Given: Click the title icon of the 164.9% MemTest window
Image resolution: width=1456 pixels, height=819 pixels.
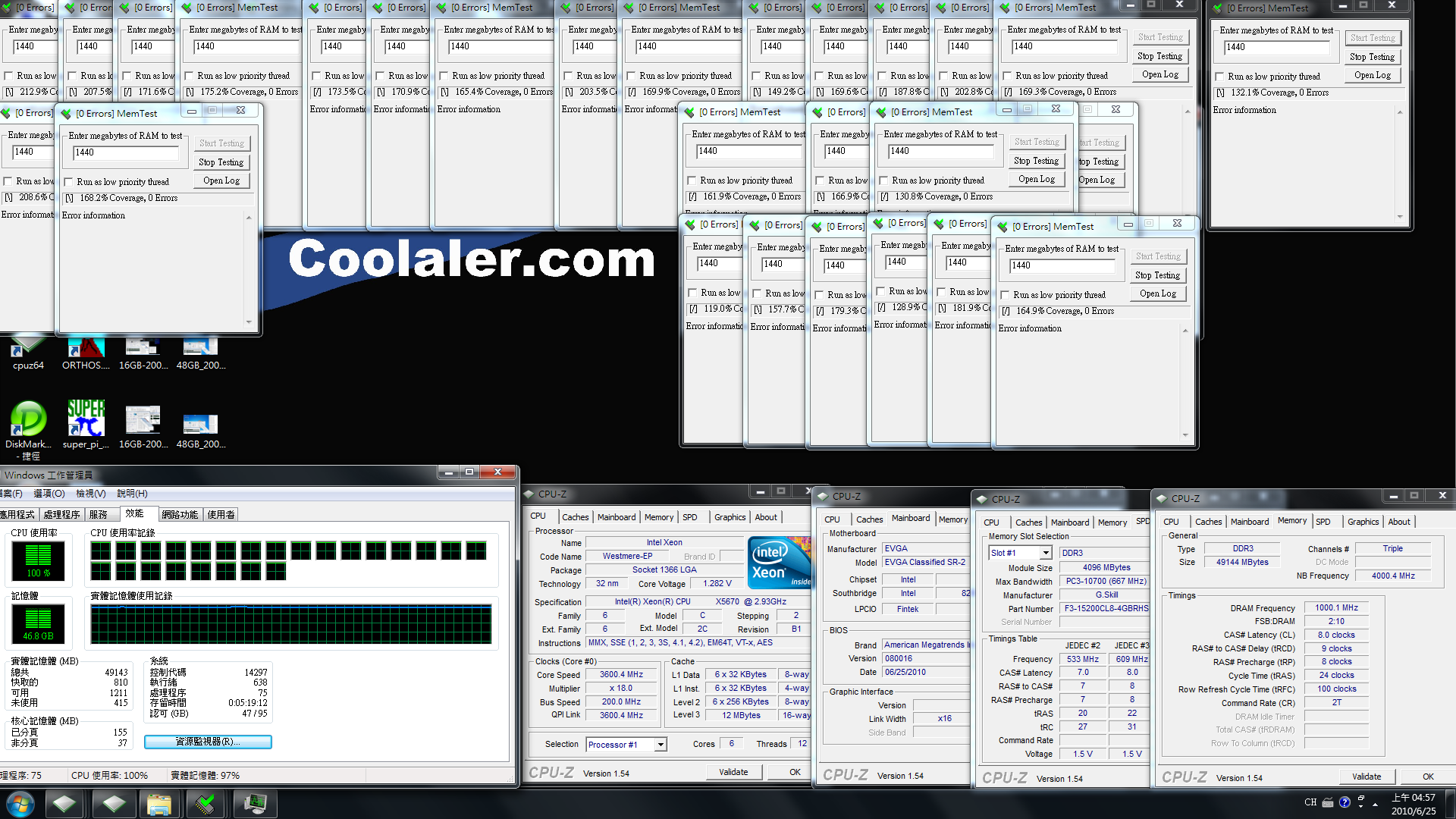Looking at the screenshot, I should 1003,227.
